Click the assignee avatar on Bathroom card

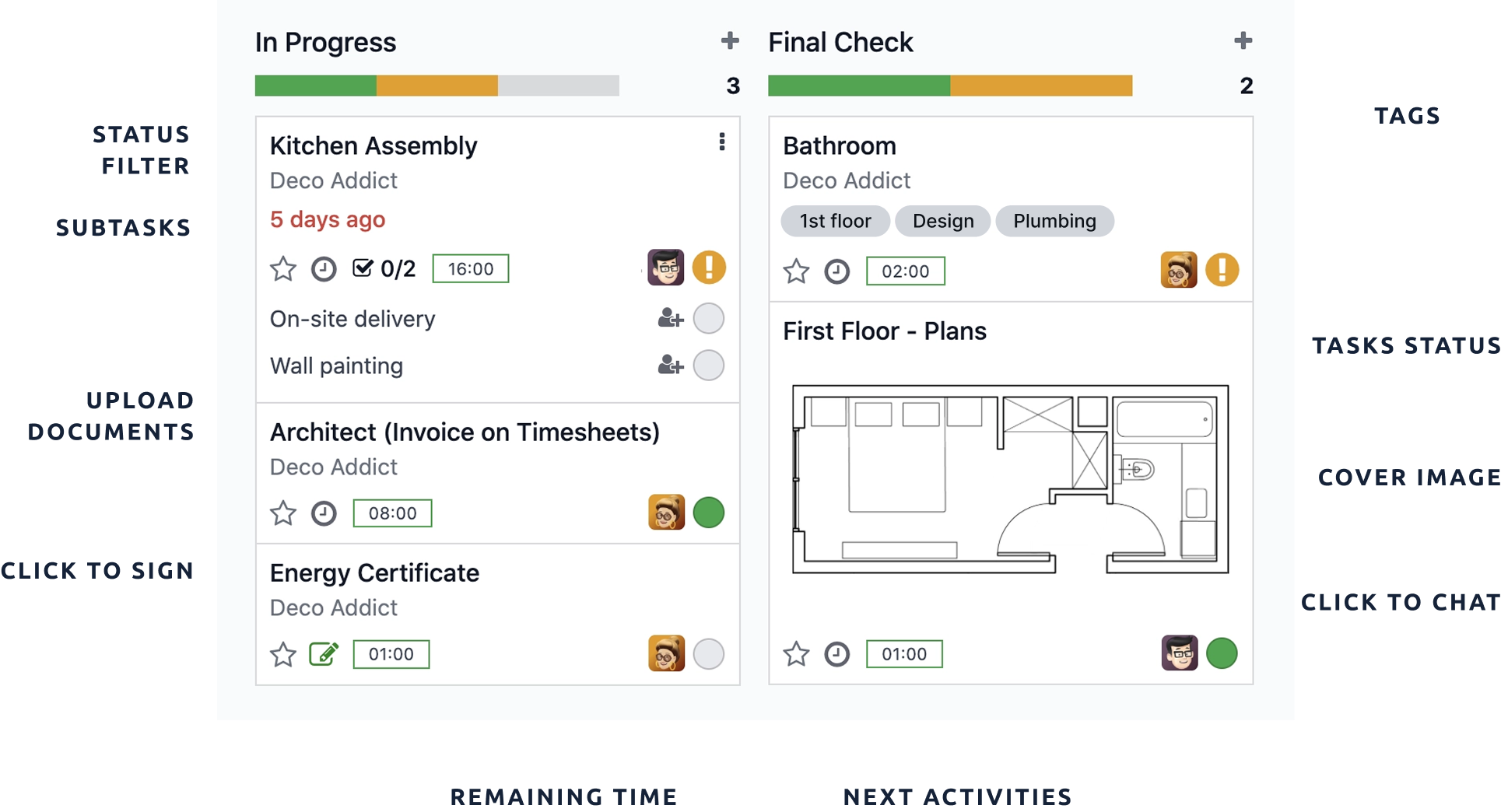(1178, 271)
